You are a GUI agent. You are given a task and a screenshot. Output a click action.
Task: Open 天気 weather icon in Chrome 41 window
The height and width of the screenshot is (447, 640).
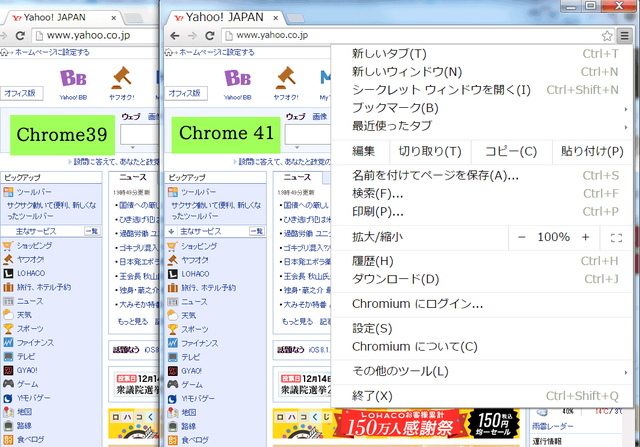pyautogui.click(x=173, y=315)
